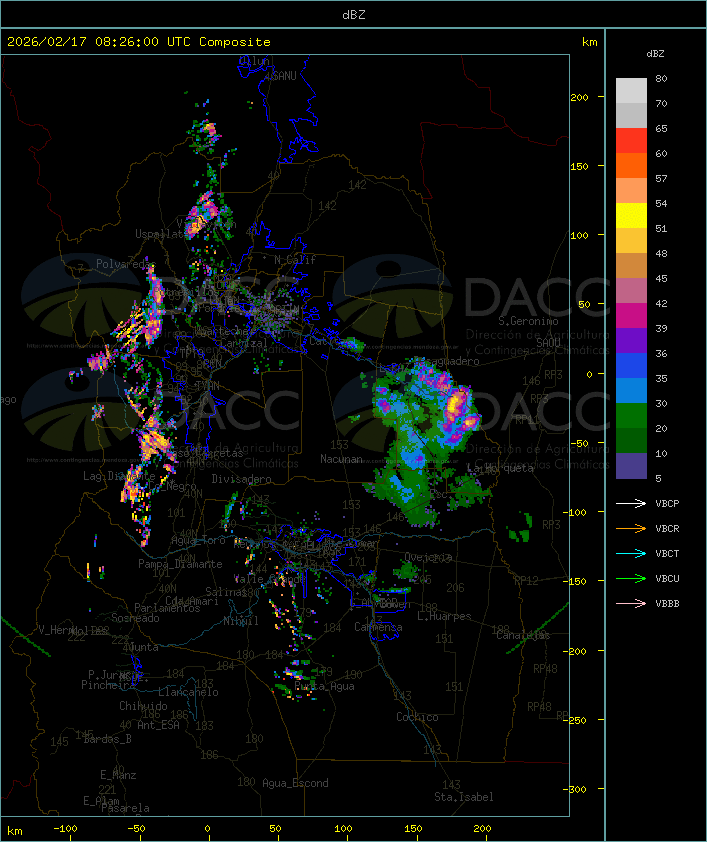Screen dimensions: 707x842
Task: Select the VBCP legend label
Action: click(x=667, y=504)
